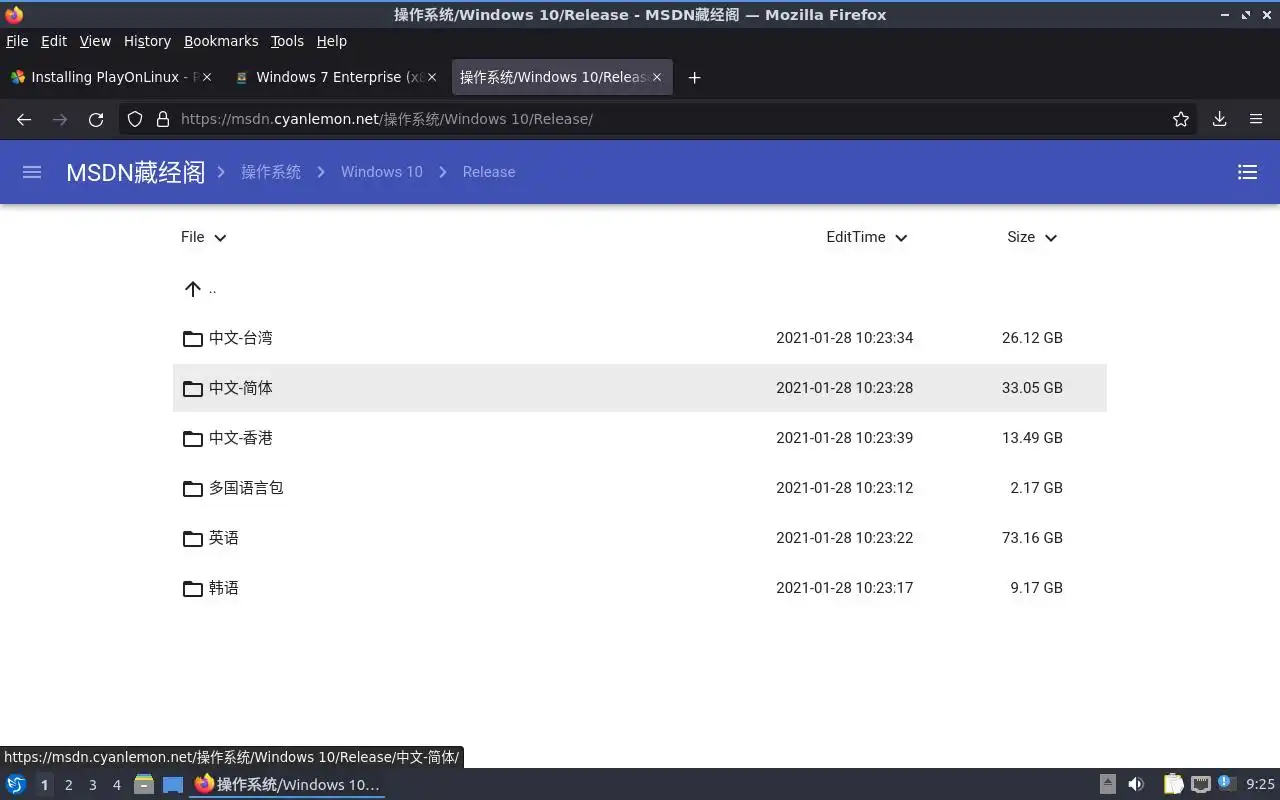Viewport: 1280px width, 800px height.
Task: Open a new tab with the plus button
Action: (x=694, y=77)
